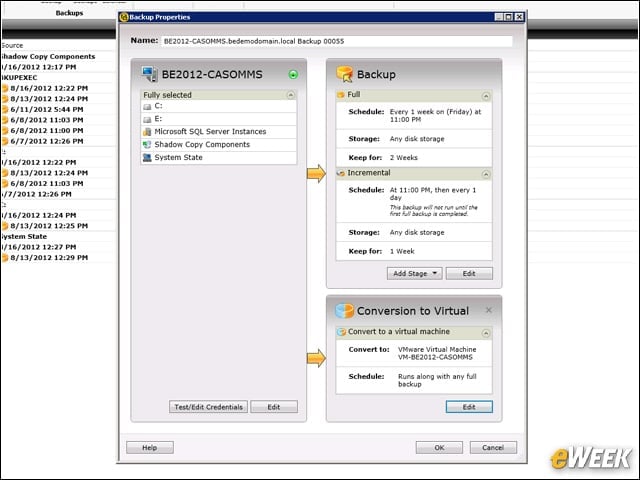Screen dimensions: 640x480
Task: Click Runs along with any full backup text
Action: click(437, 380)
